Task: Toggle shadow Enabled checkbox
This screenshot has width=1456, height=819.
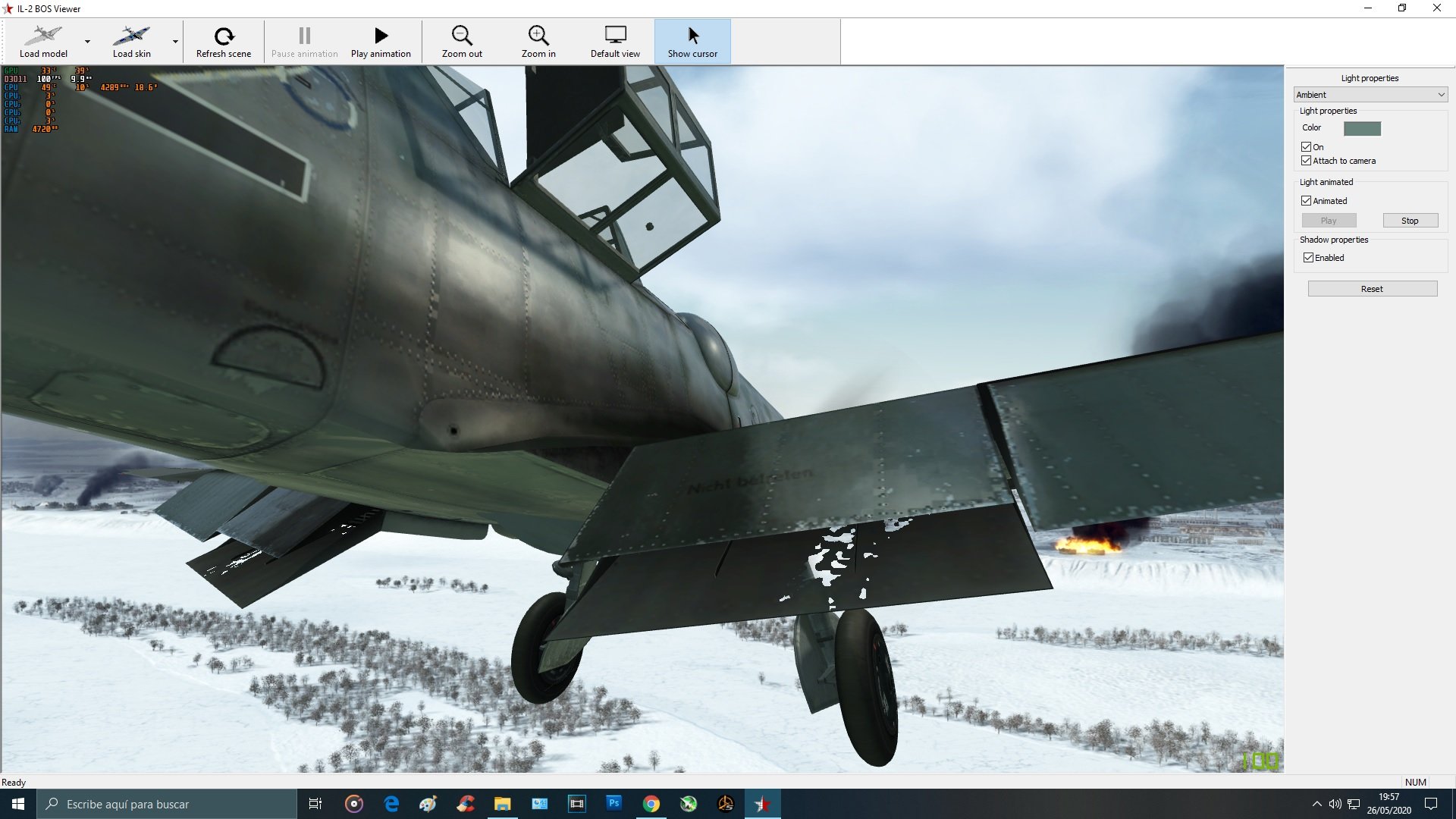Action: 1308,258
